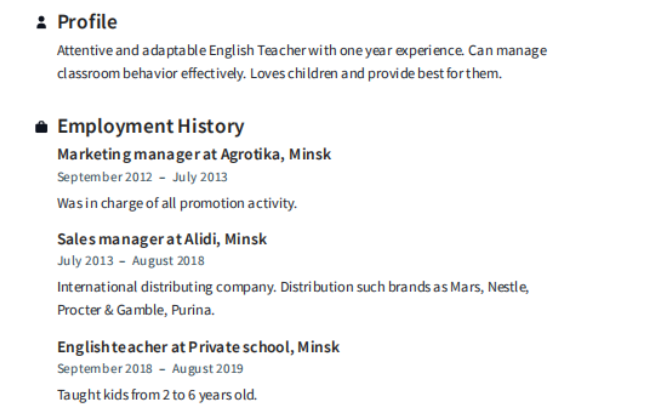The width and height of the screenshot is (649, 415).
Task: Click the line starting 'Attentive and adaptable'
Action: [302, 50]
